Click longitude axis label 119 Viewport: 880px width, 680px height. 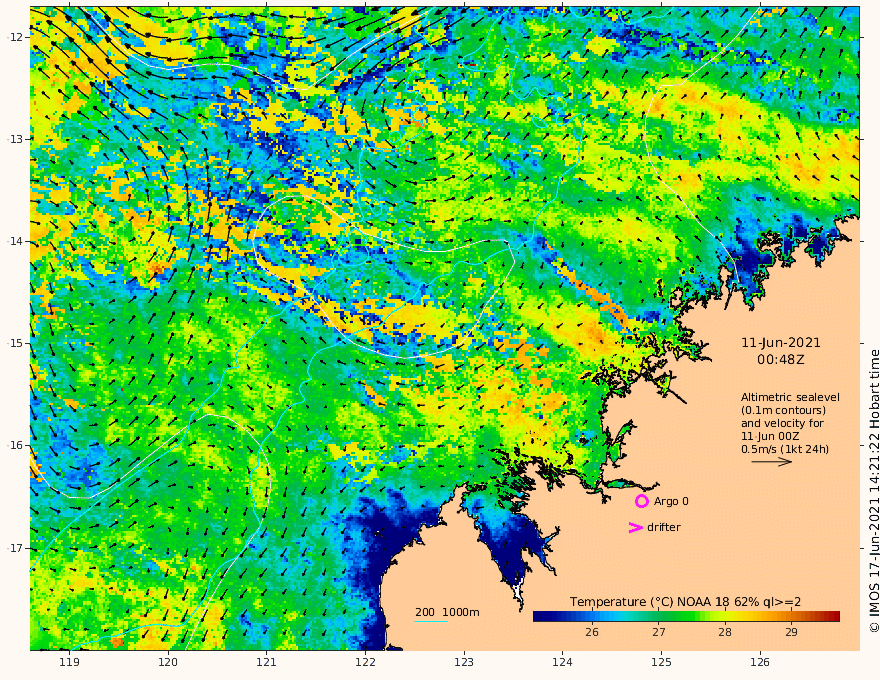coord(69,662)
